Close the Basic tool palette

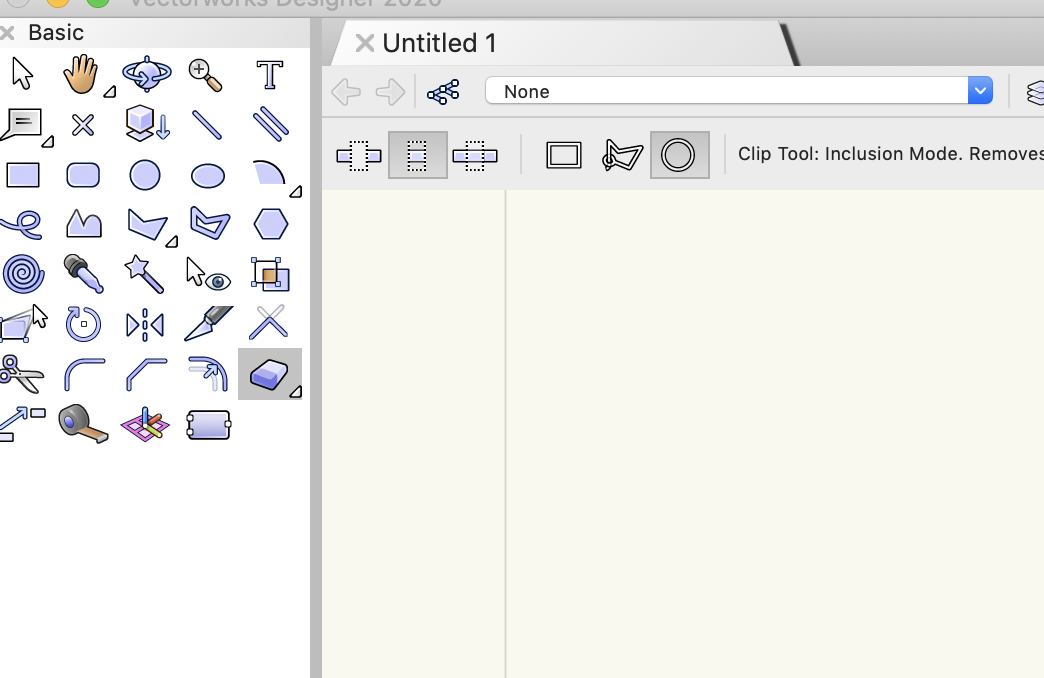point(7,33)
